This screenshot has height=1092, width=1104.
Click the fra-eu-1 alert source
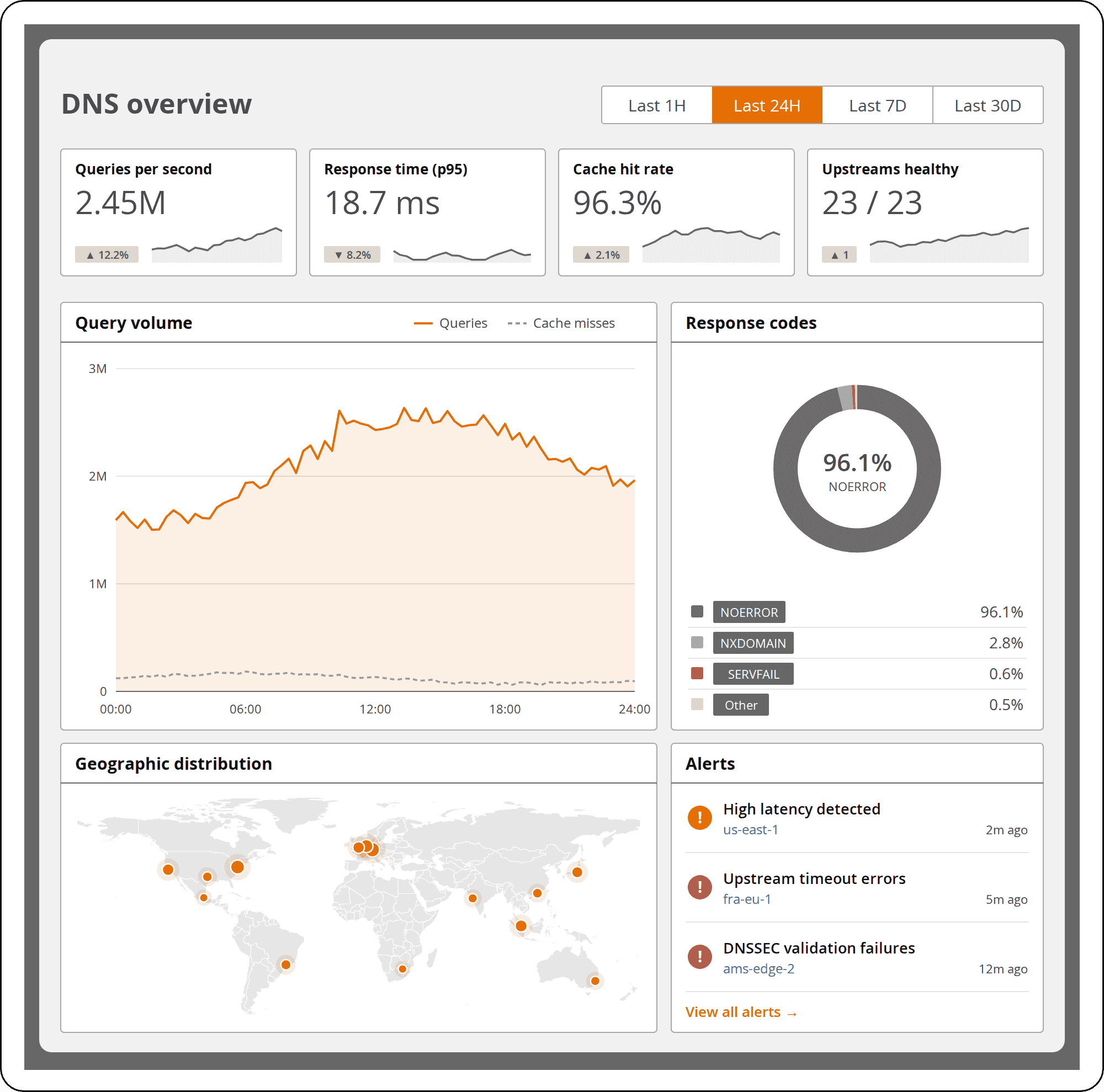pyautogui.click(x=747, y=899)
